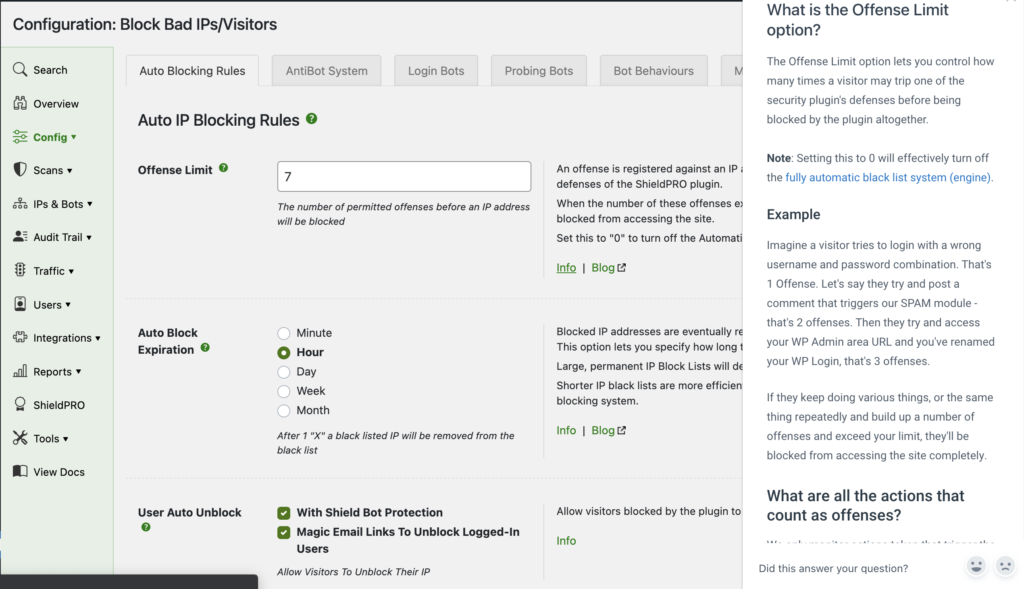Screen dimensions: 1024x589
Task: Click help icon next to Auto IP Blocking Rules
Action: tap(312, 119)
